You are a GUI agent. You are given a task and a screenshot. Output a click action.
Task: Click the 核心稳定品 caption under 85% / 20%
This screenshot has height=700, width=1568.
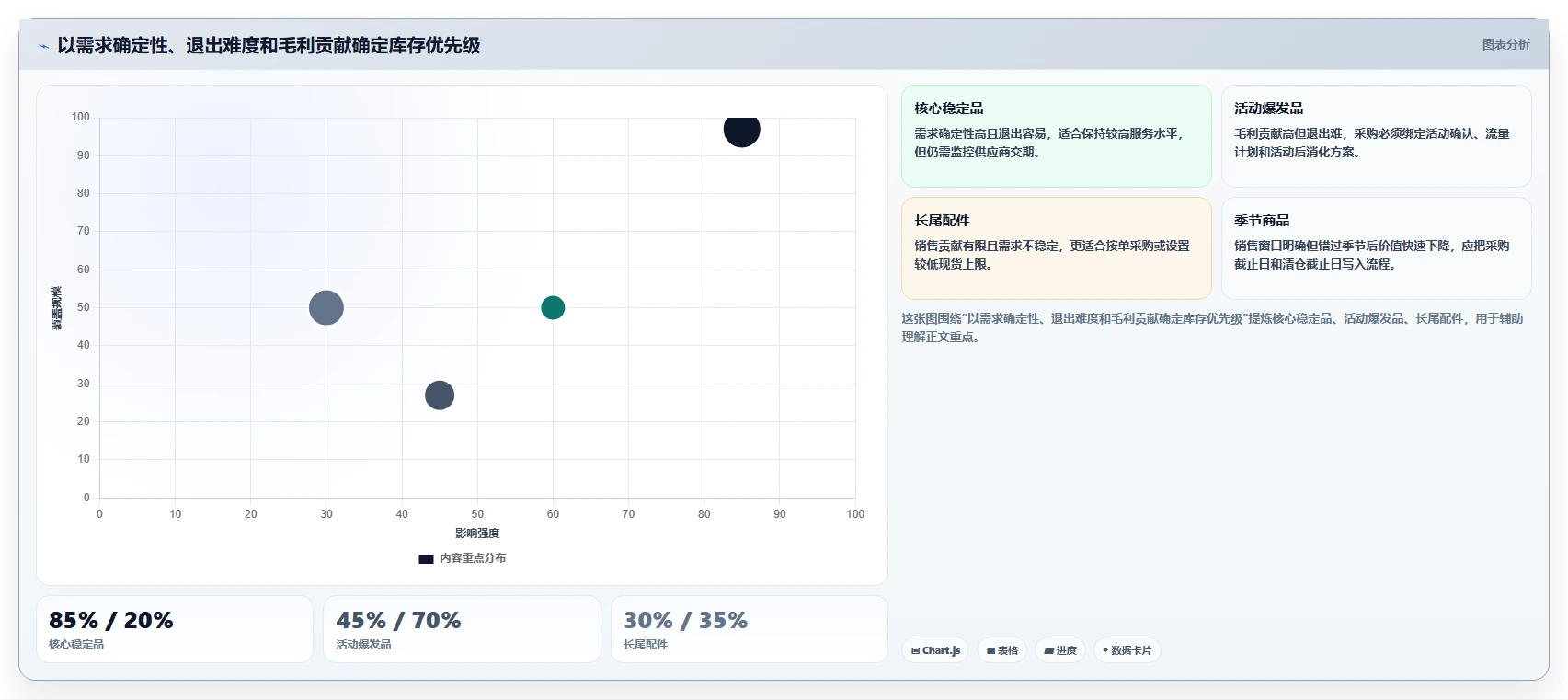(x=76, y=645)
